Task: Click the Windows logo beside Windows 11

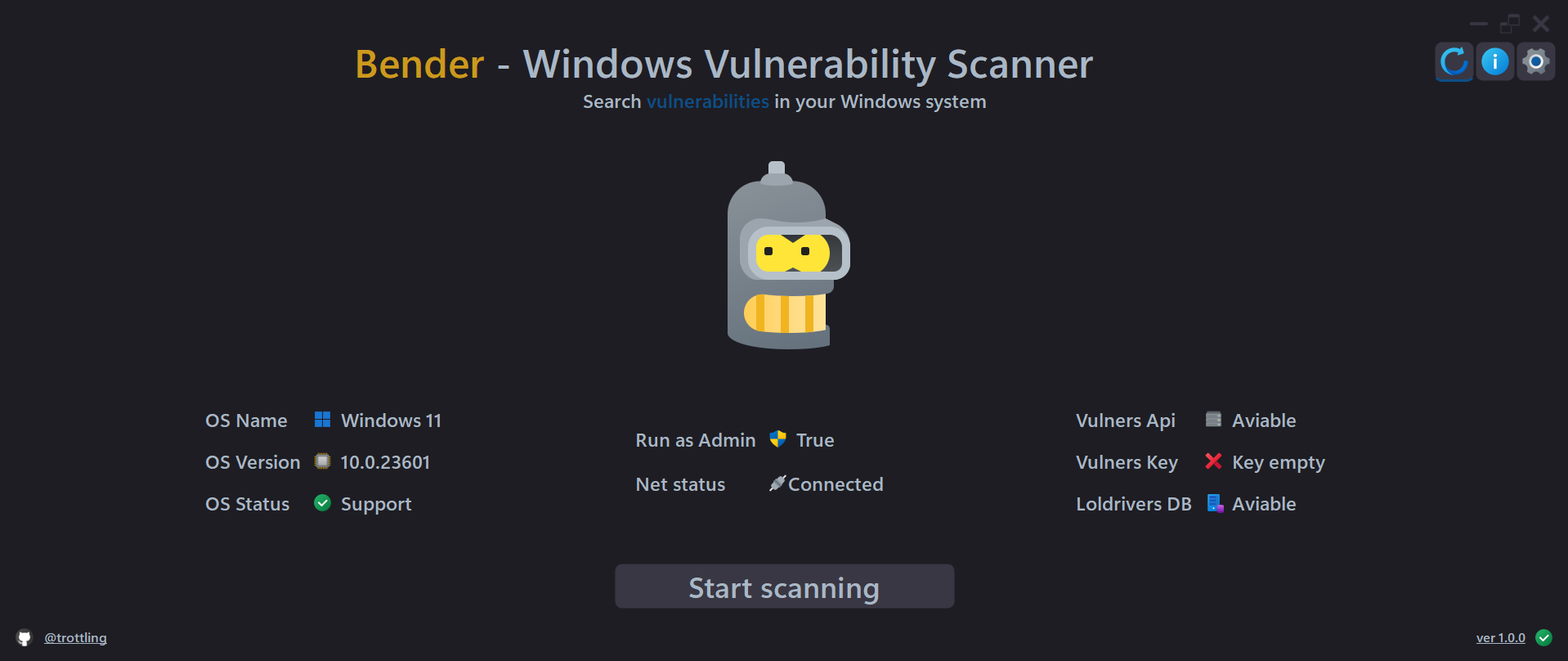Action: pos(323,420)
